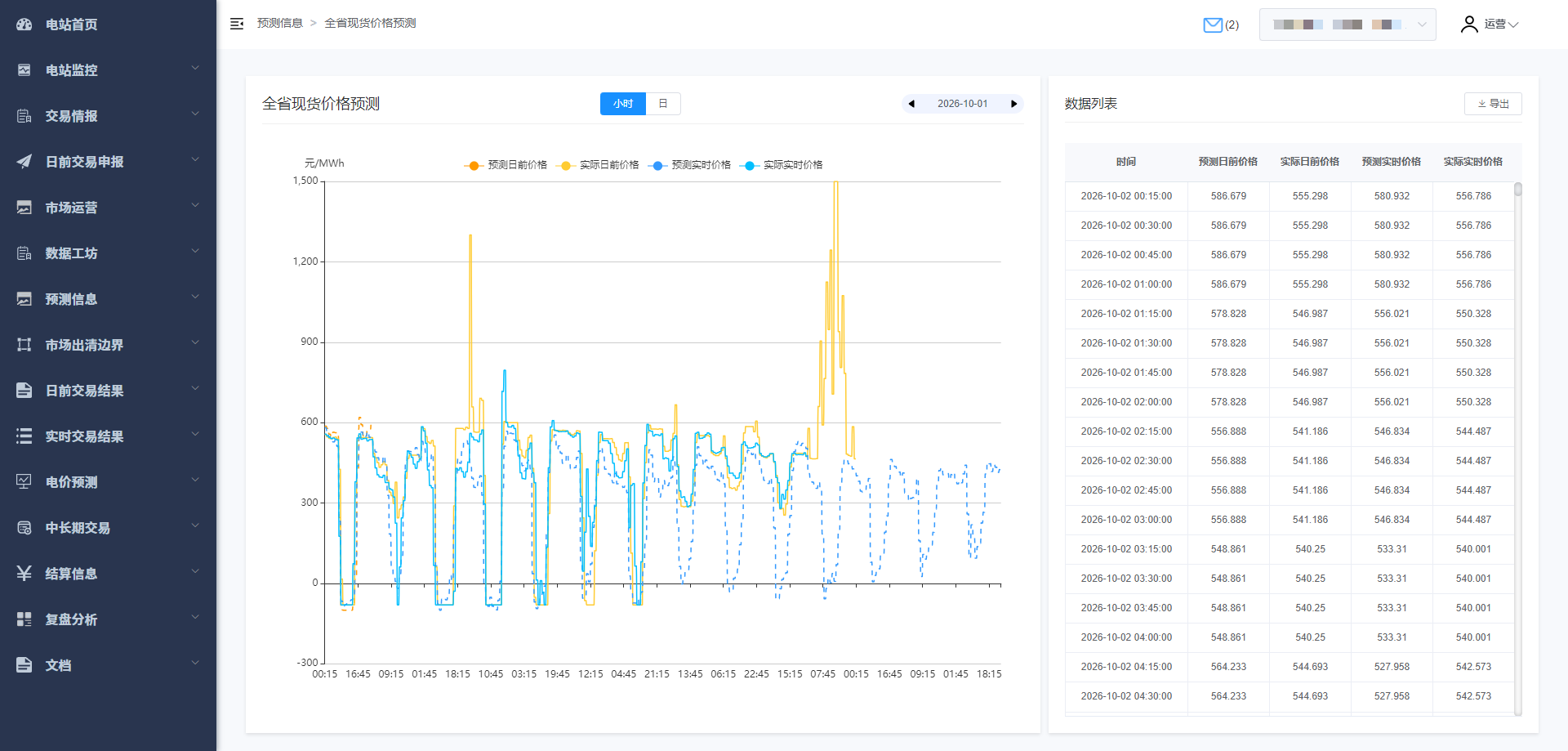Click the 电站监控 monitor icon
1568x751 pixels.
point(24,70)
